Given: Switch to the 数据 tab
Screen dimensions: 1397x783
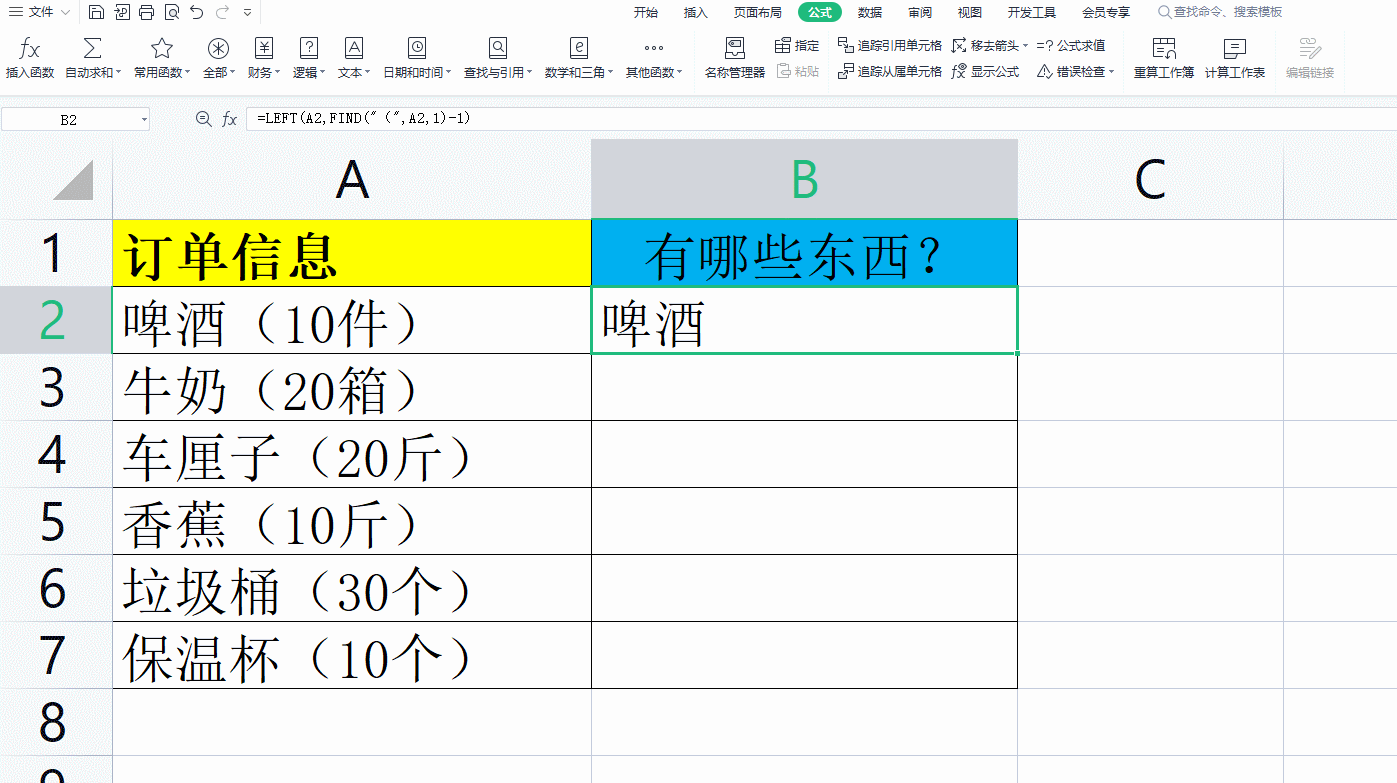Looking at the screenshot, I should [870, 13].
